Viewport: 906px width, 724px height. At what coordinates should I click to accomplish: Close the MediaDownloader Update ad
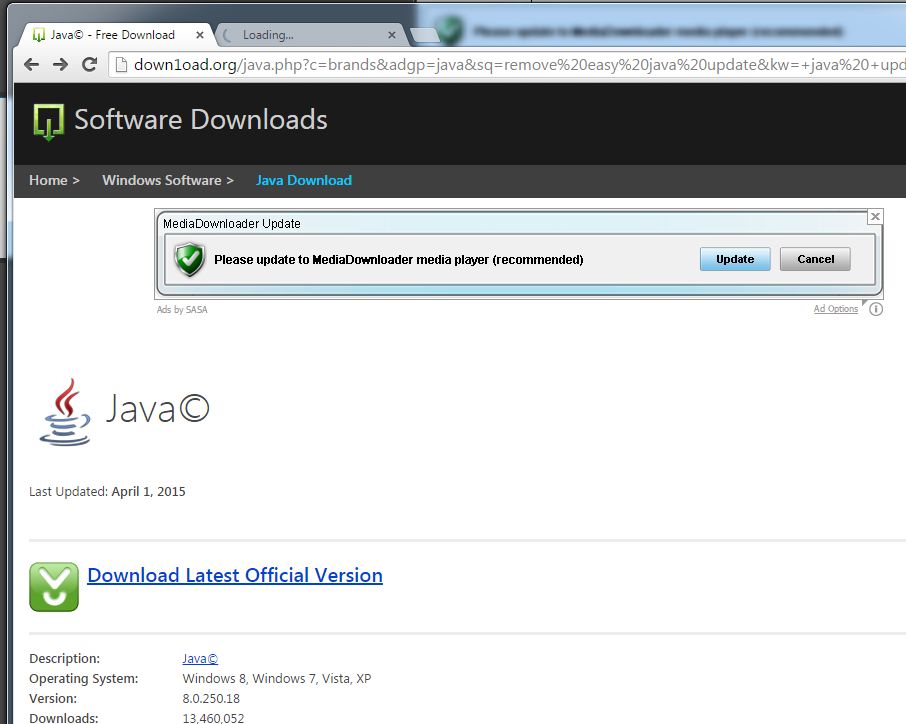pos(875,216)
